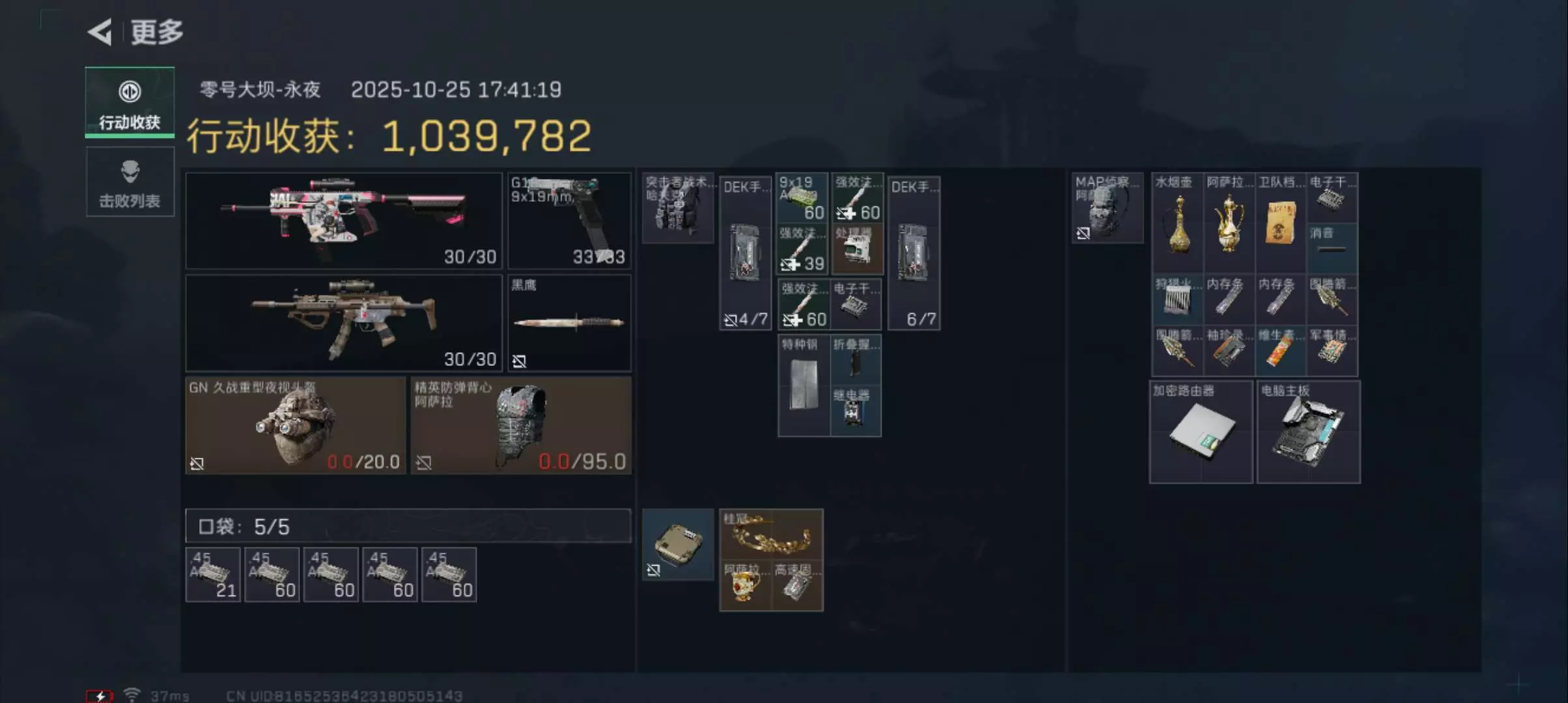
Task: Click the 电脑主板 motherboard item
Action: point(1308,432)
